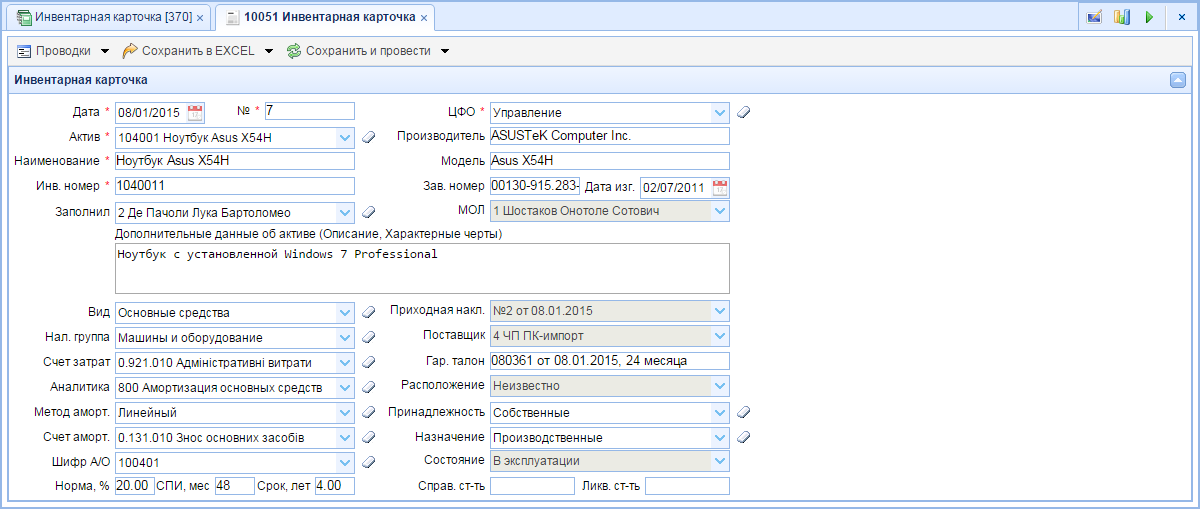This screenshot has width=1200, height=509.
Task: Expand the Шифр А/О dropdown
Action: (x=346, y=462)
